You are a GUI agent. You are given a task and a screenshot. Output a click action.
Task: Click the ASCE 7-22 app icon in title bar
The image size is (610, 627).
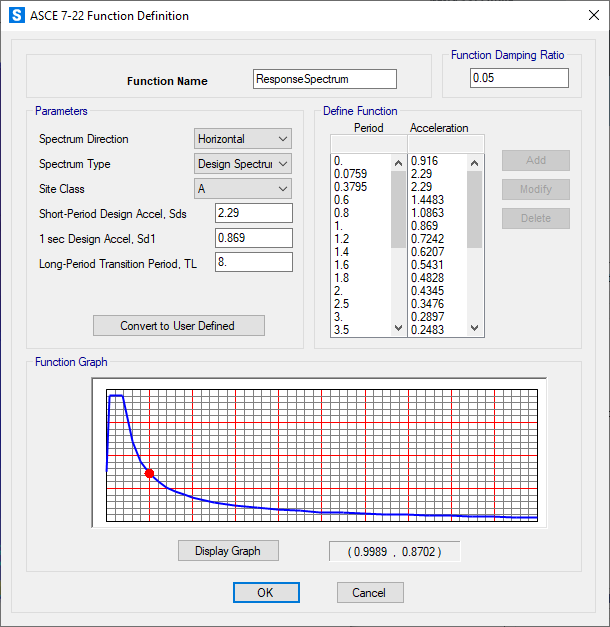(x=16, y=16)
